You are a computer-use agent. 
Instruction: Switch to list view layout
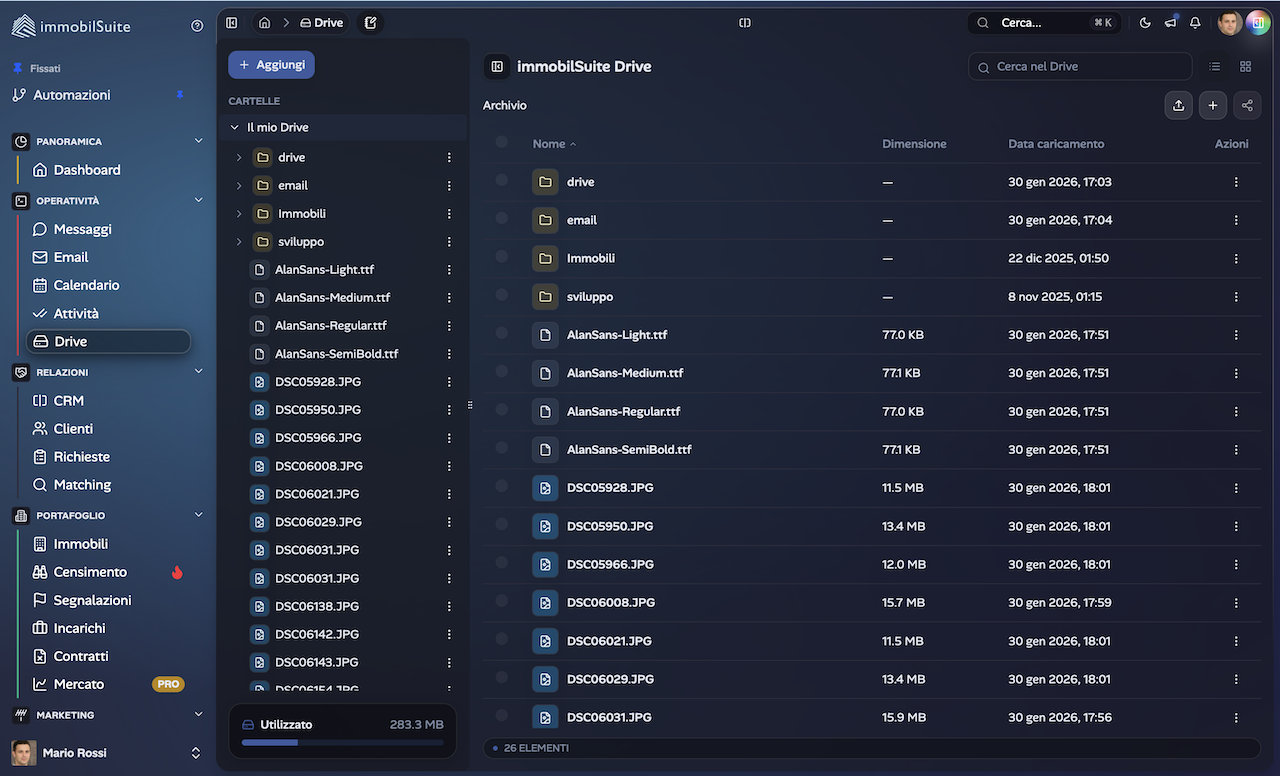[x=1214, y=67]
